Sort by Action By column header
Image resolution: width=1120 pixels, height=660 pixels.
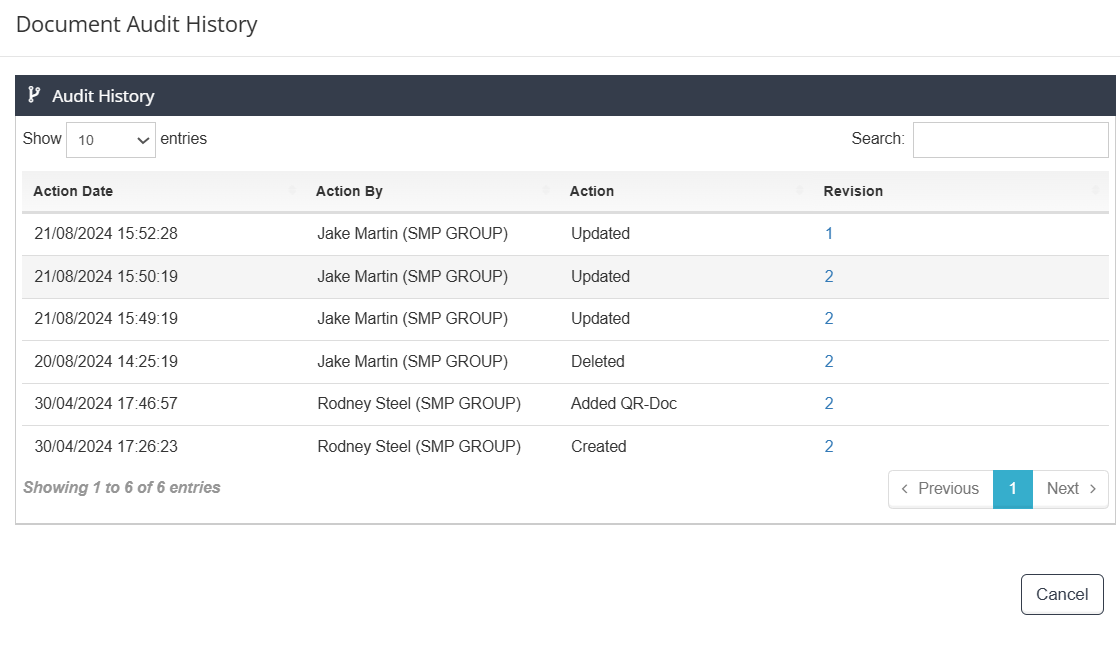(x=349, y=191)
